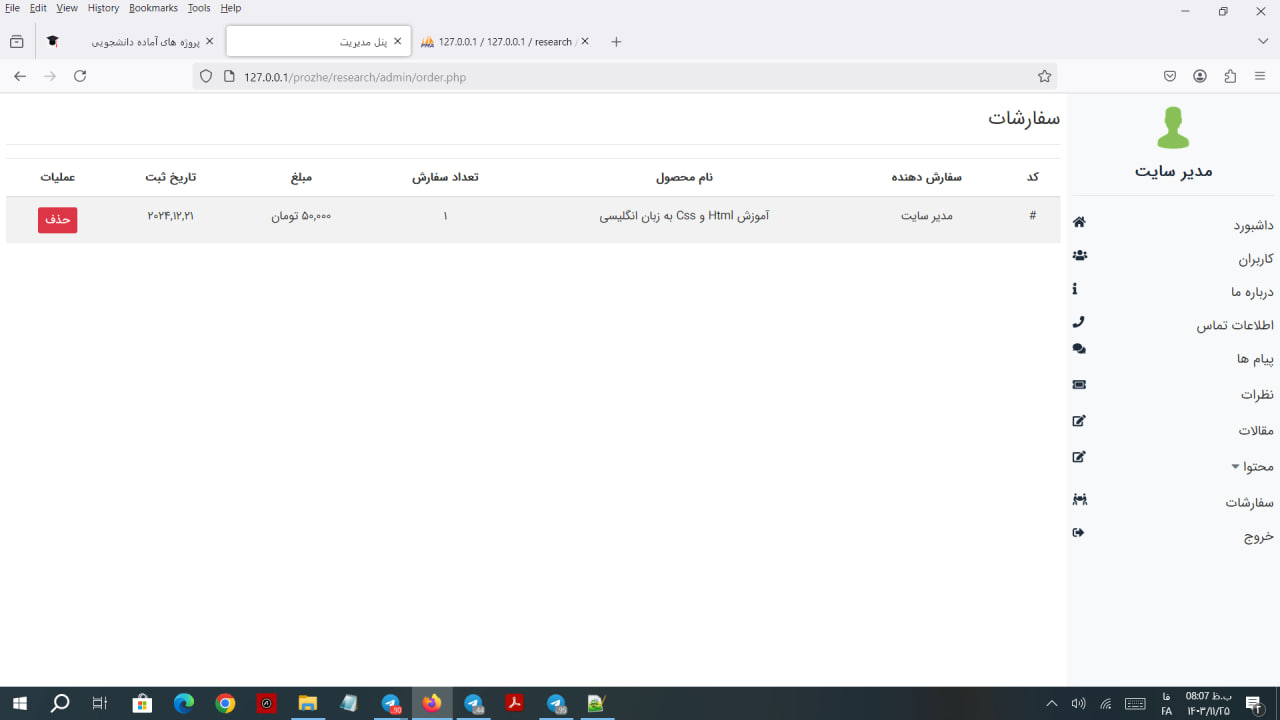1280x720 pixels.
Task: Reload the page using the refresh icon
Action: pos(80,76)
